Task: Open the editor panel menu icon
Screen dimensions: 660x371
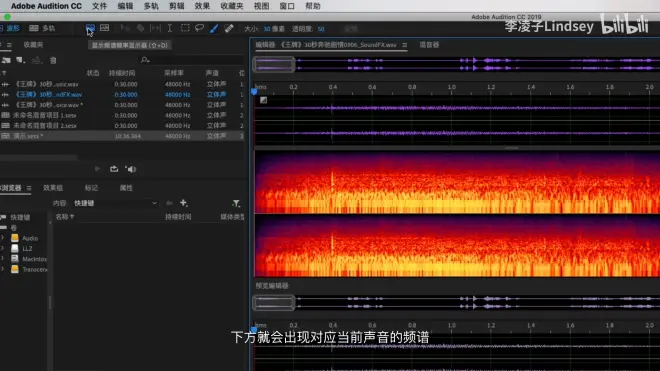Action: click(x=405, y=45)
